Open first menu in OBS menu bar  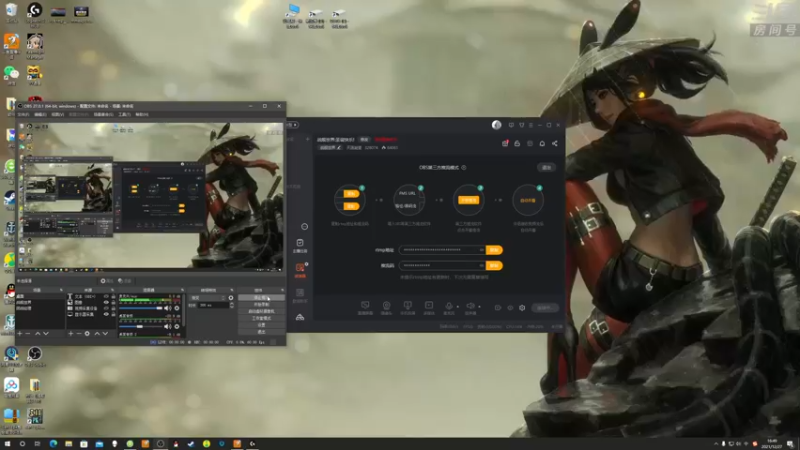tap(23, 114)
